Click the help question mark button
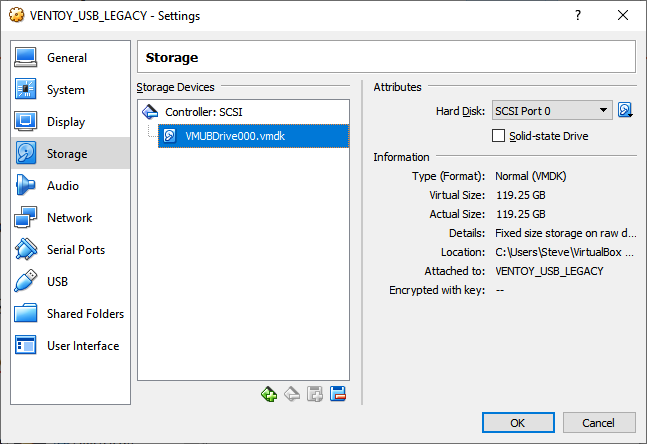The width and height of the screenshot is (647, 444). (578, 16)
